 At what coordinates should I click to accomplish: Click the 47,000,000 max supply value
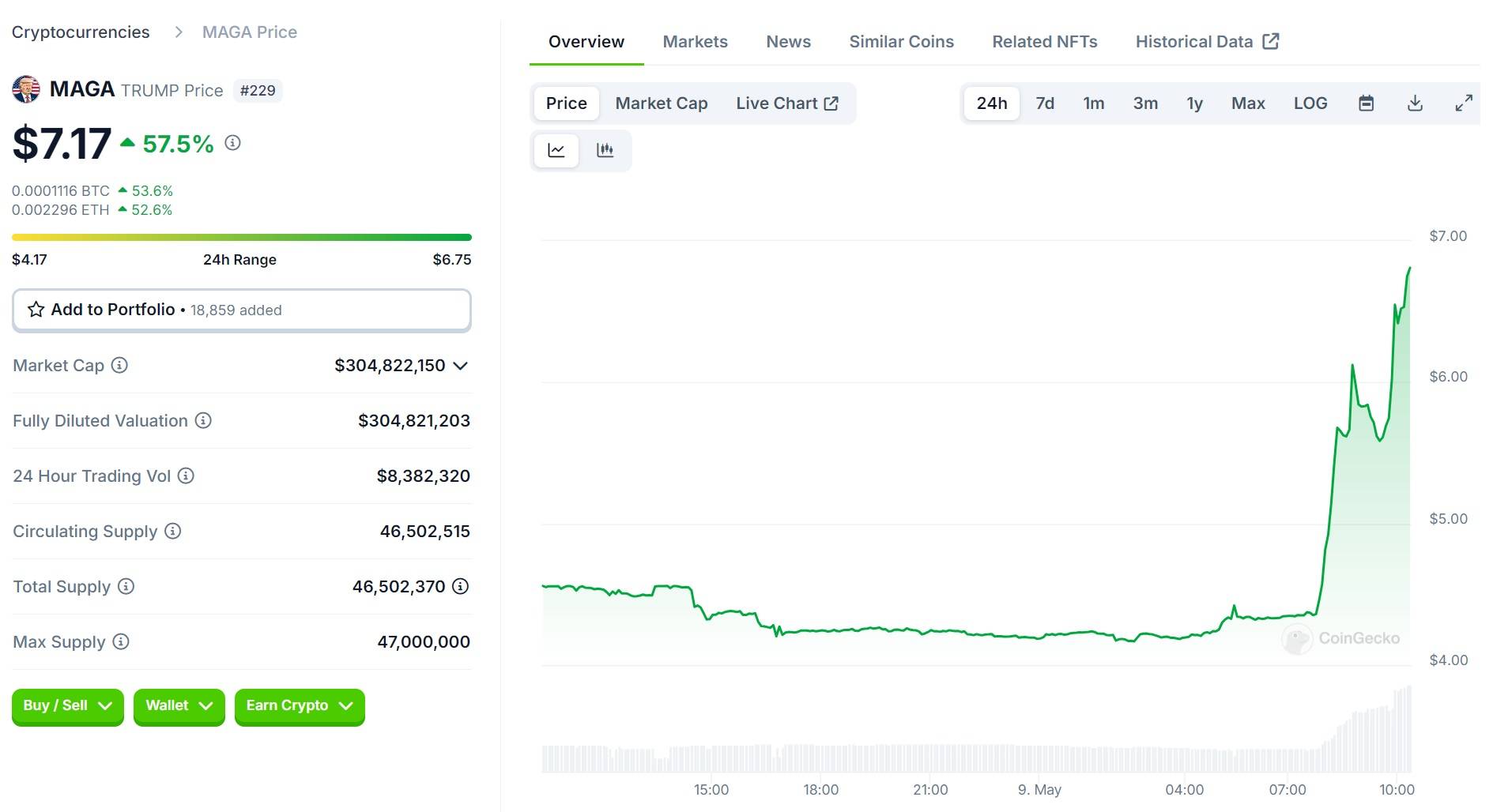tap(424, 642)
